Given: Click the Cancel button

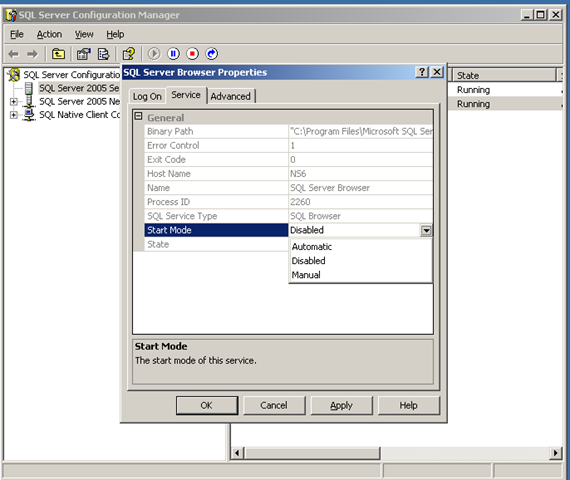Looking at the screenshot, I should click(x=274, y=405).
